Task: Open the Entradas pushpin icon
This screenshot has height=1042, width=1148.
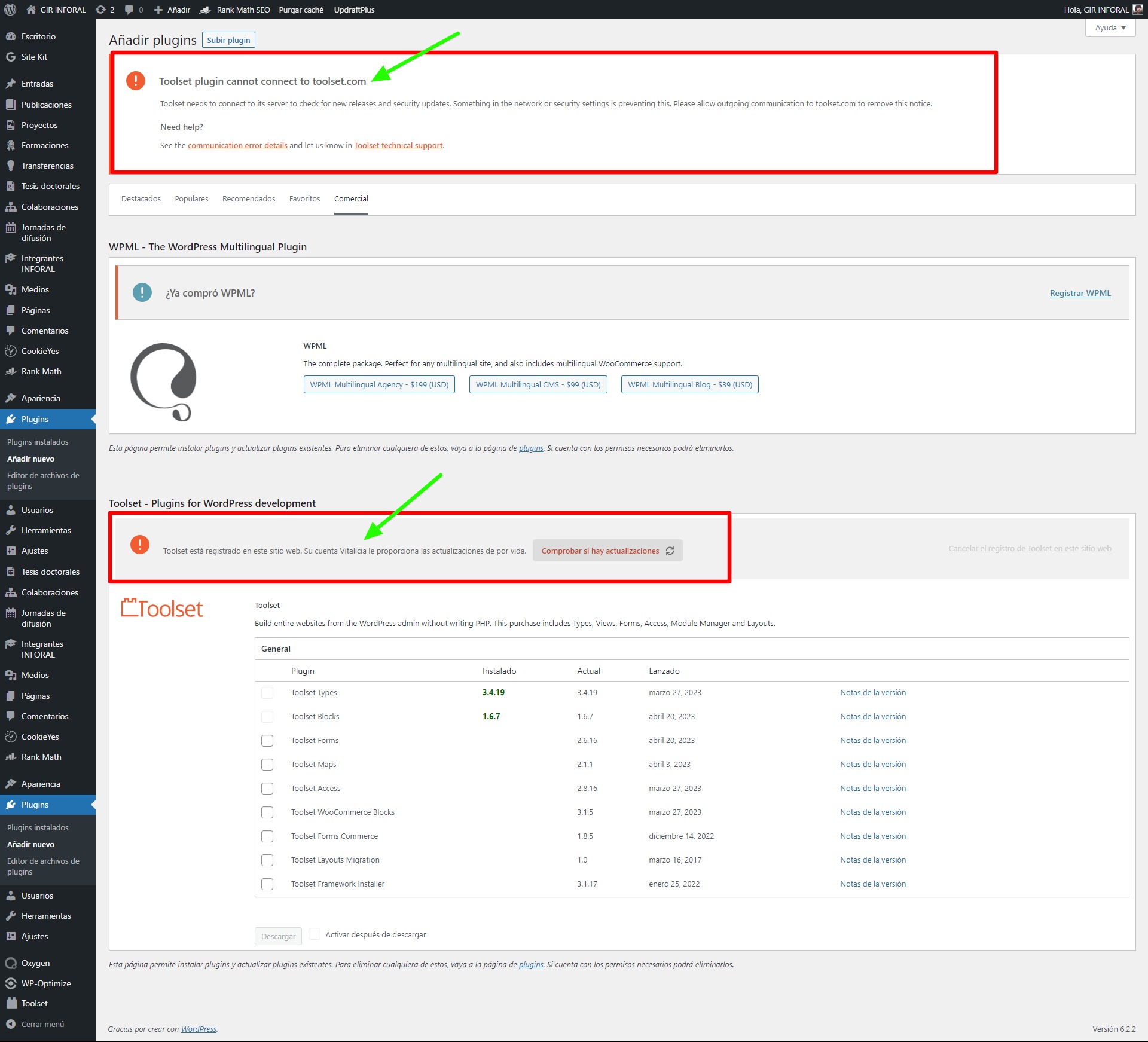Action: pos(11,84)
